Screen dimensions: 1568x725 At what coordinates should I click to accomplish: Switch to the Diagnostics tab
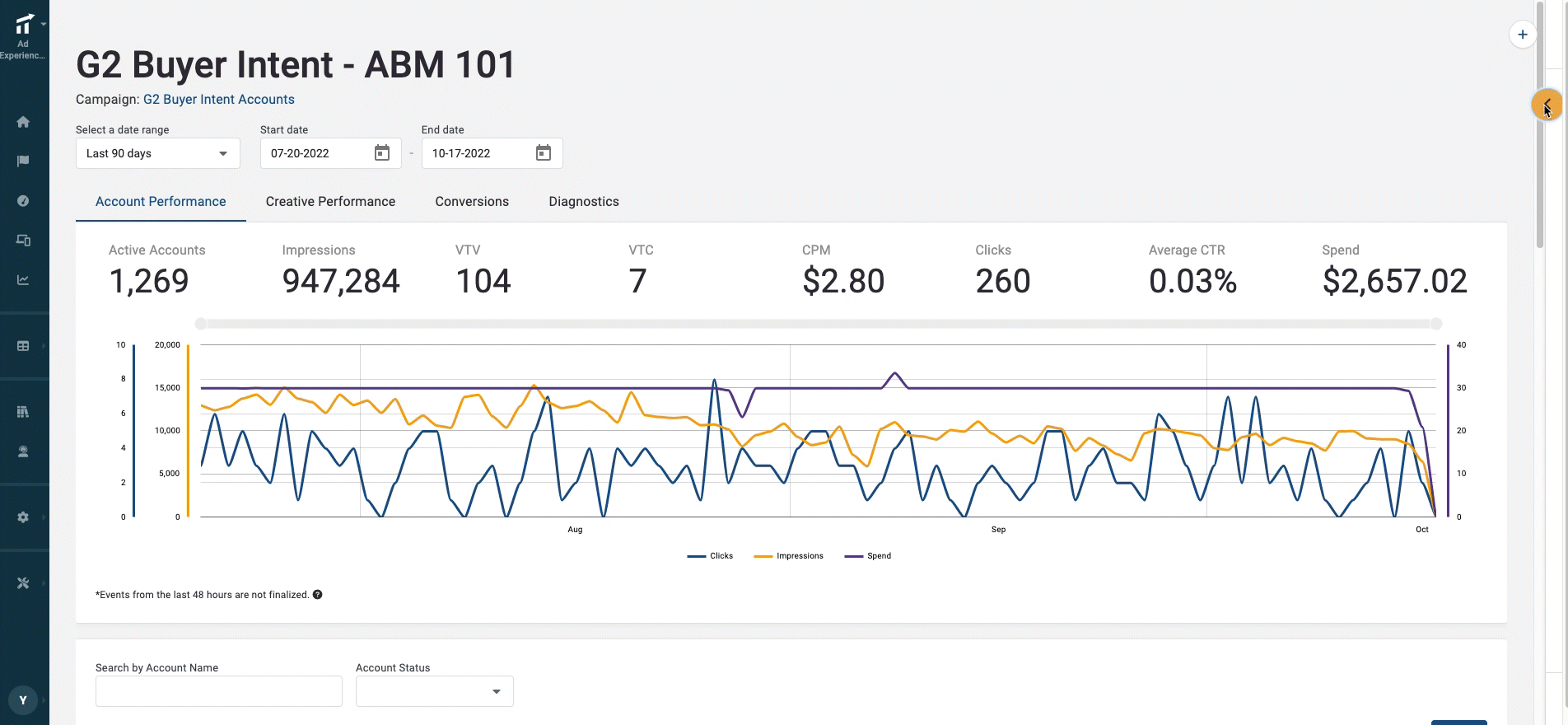pos(584,202)
